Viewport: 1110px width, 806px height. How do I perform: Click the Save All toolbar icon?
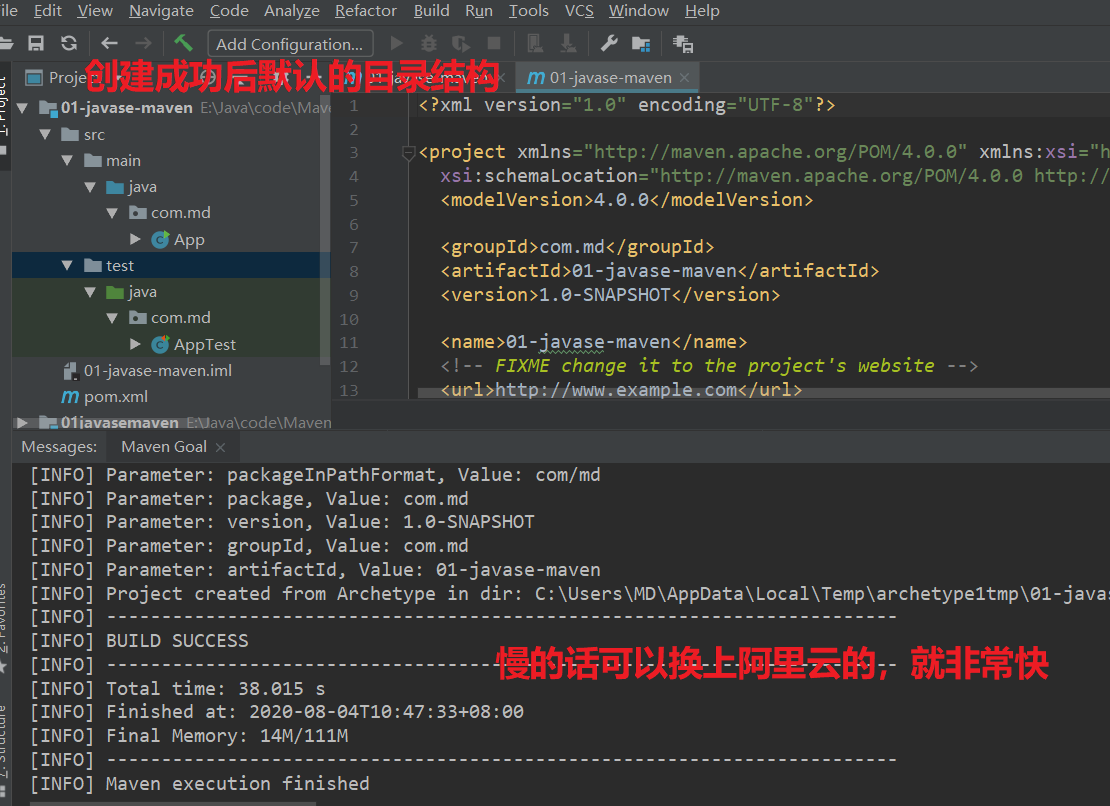(36, 43)
